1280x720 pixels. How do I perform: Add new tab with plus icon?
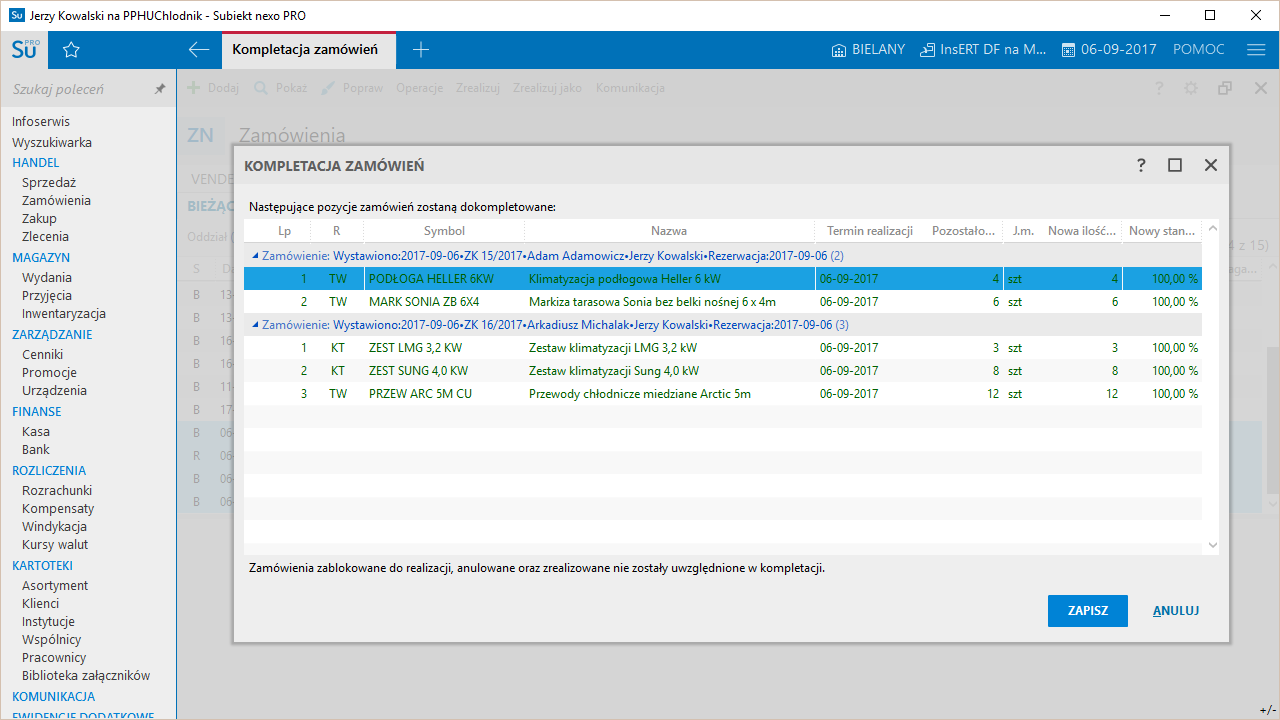[421, 50]
